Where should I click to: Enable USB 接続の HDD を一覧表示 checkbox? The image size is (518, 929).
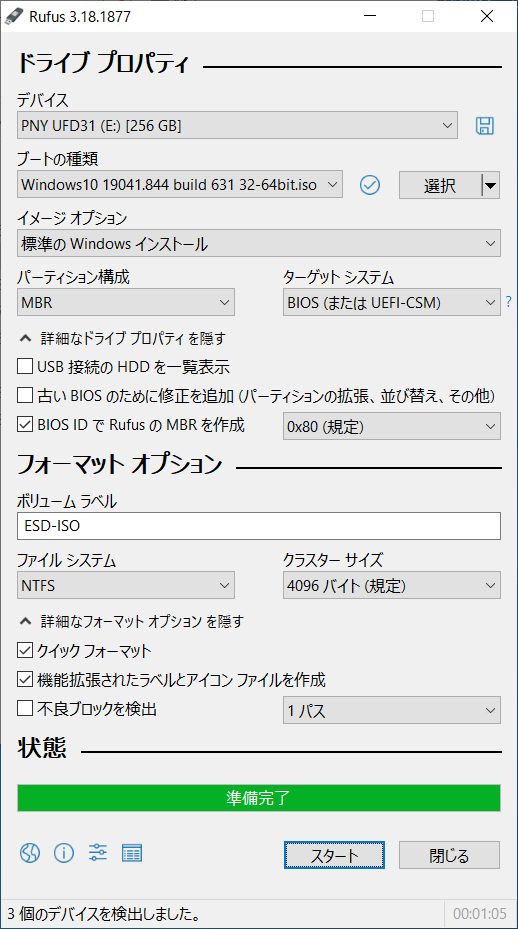click(24, 367)
